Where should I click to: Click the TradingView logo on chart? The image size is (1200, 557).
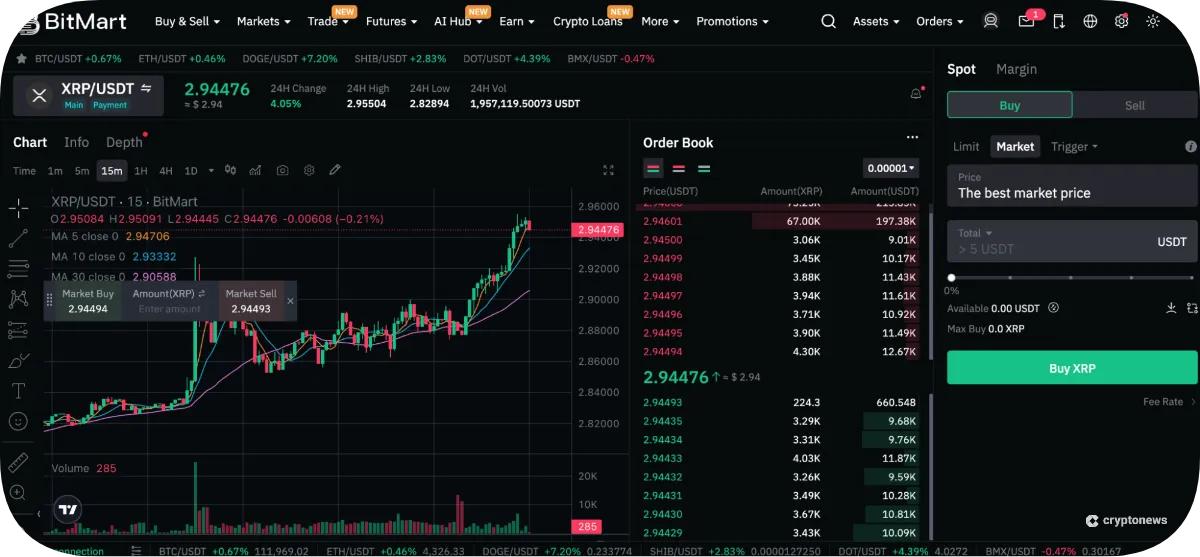[x=68, y=509]
